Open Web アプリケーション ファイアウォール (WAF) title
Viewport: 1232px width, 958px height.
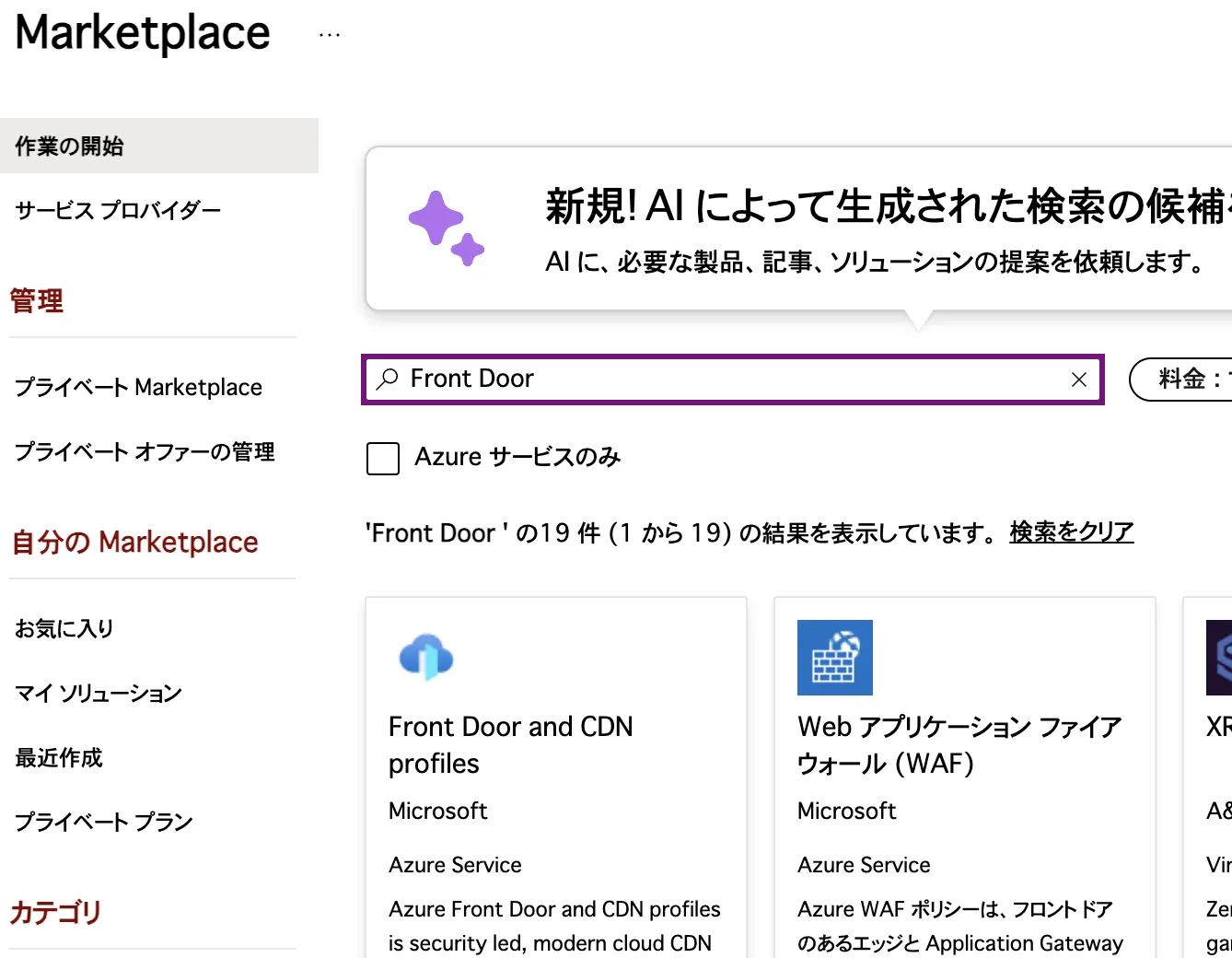point(959,745)
